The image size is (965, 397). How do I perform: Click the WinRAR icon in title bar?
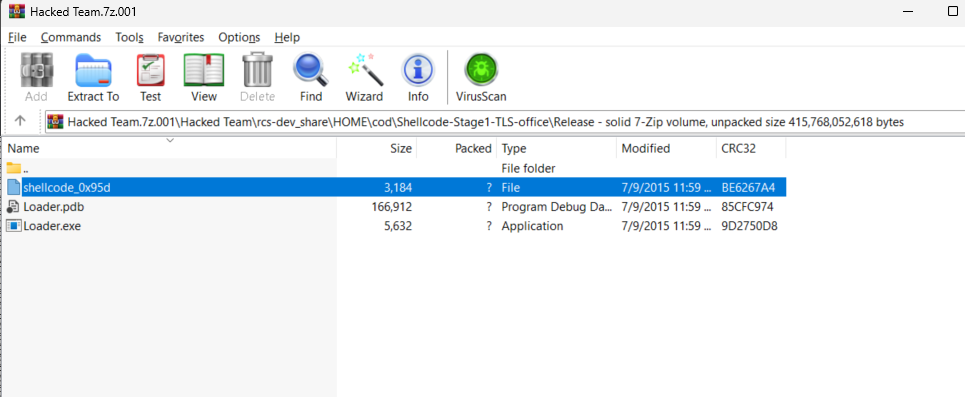pyautogui.click(x=17, y=11)
